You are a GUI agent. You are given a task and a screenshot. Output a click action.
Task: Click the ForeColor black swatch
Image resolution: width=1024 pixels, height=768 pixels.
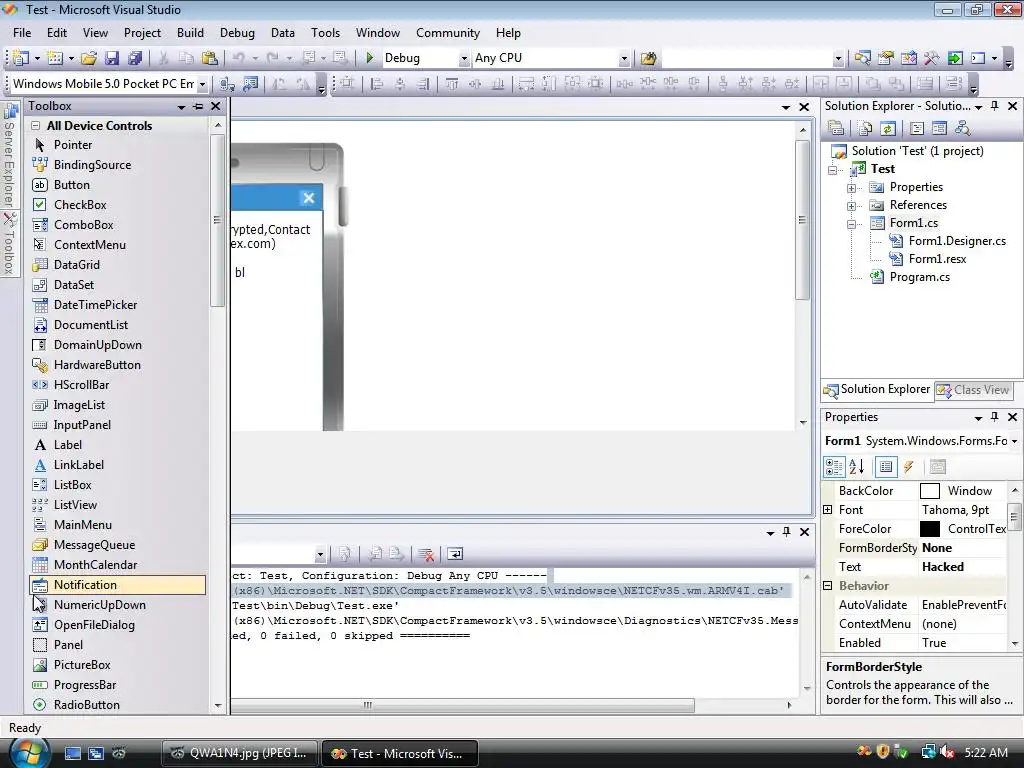coord(929,529)
